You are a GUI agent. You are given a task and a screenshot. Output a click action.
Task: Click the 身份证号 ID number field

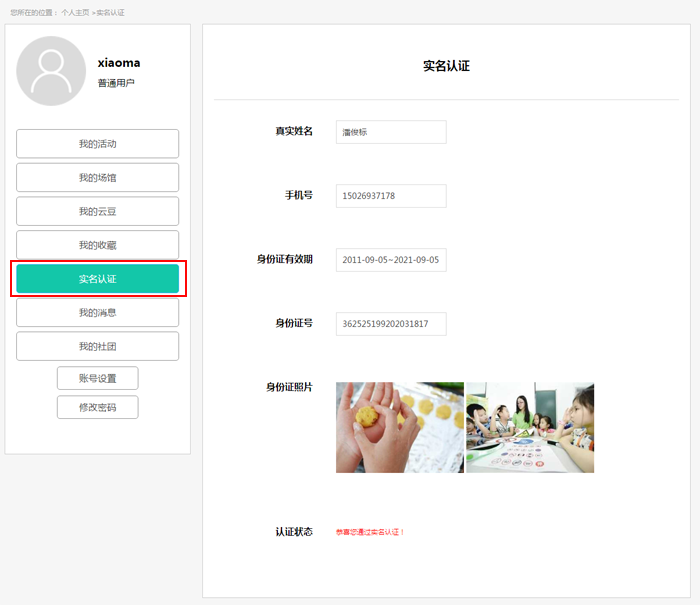pyautogui.click(x=390, y=324)
